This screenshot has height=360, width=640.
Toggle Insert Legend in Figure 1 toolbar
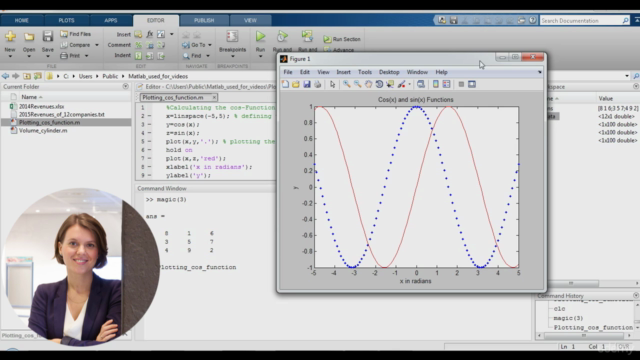click(x=447, y=84)
